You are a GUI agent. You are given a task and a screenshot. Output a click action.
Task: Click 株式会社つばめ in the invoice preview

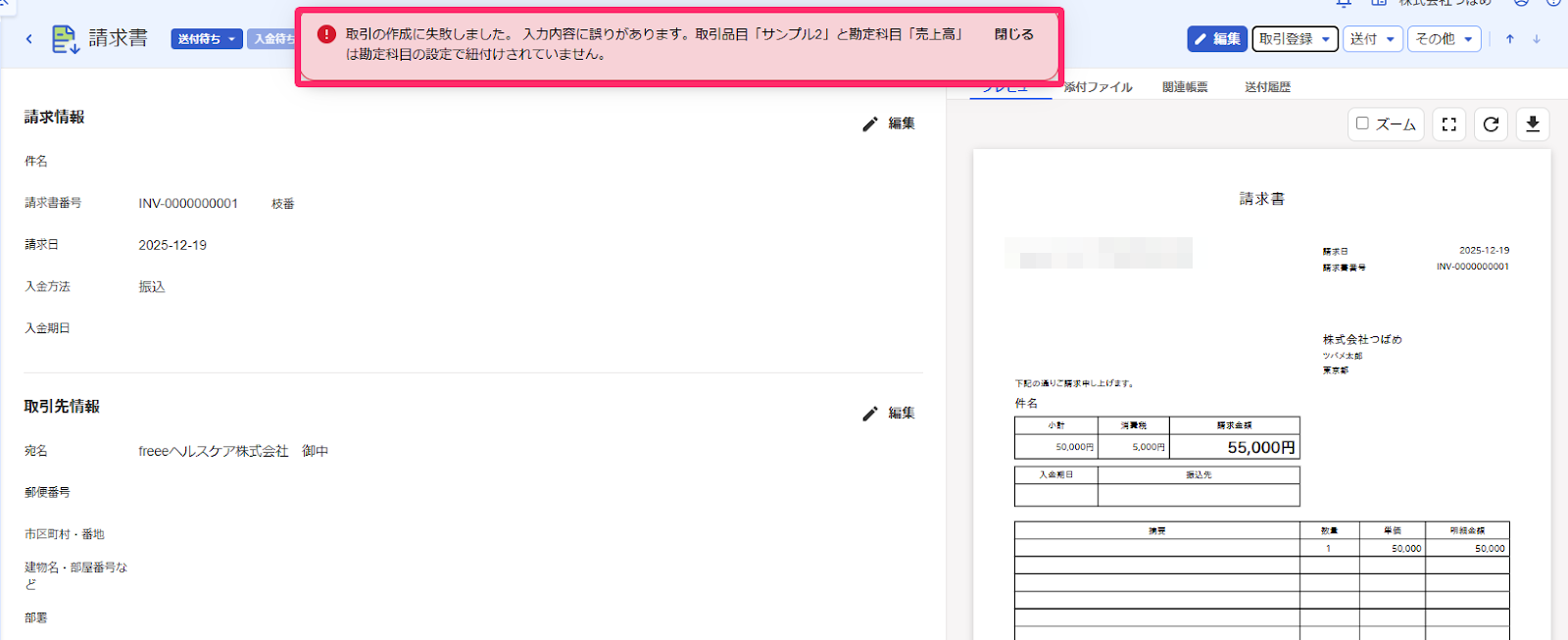click(x=1362, y=339)
